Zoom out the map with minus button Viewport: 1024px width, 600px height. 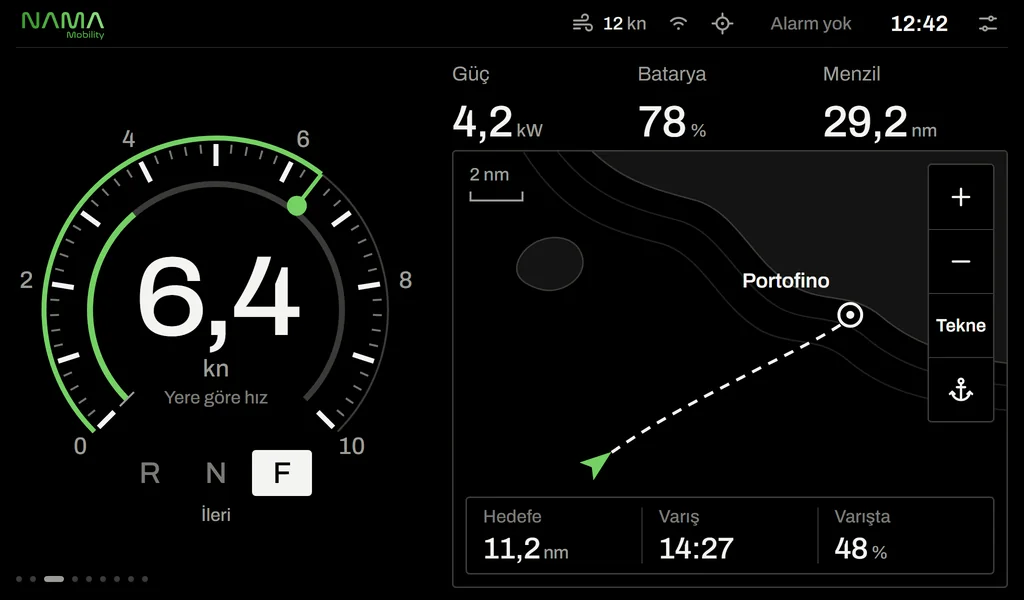961,262
